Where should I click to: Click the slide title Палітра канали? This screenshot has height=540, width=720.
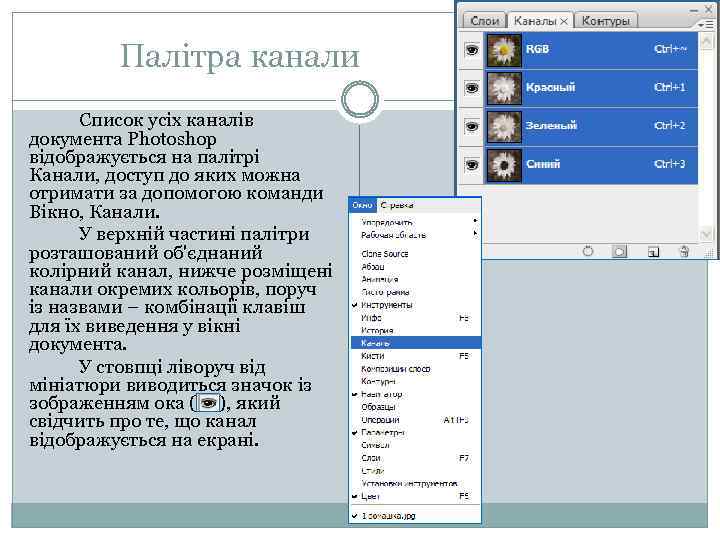pos(240,57)
